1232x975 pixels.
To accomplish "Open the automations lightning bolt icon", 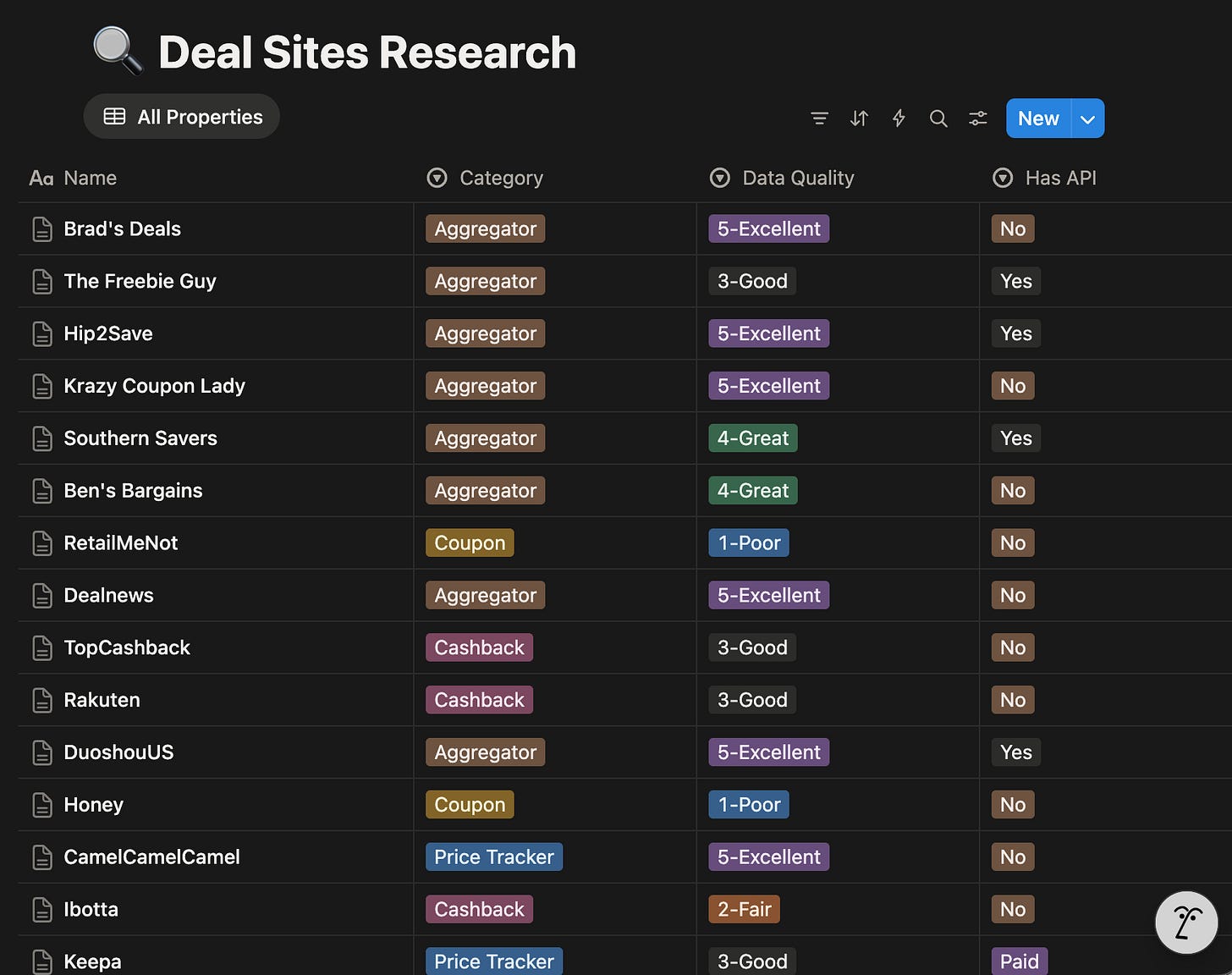I will tap(899, 118).
